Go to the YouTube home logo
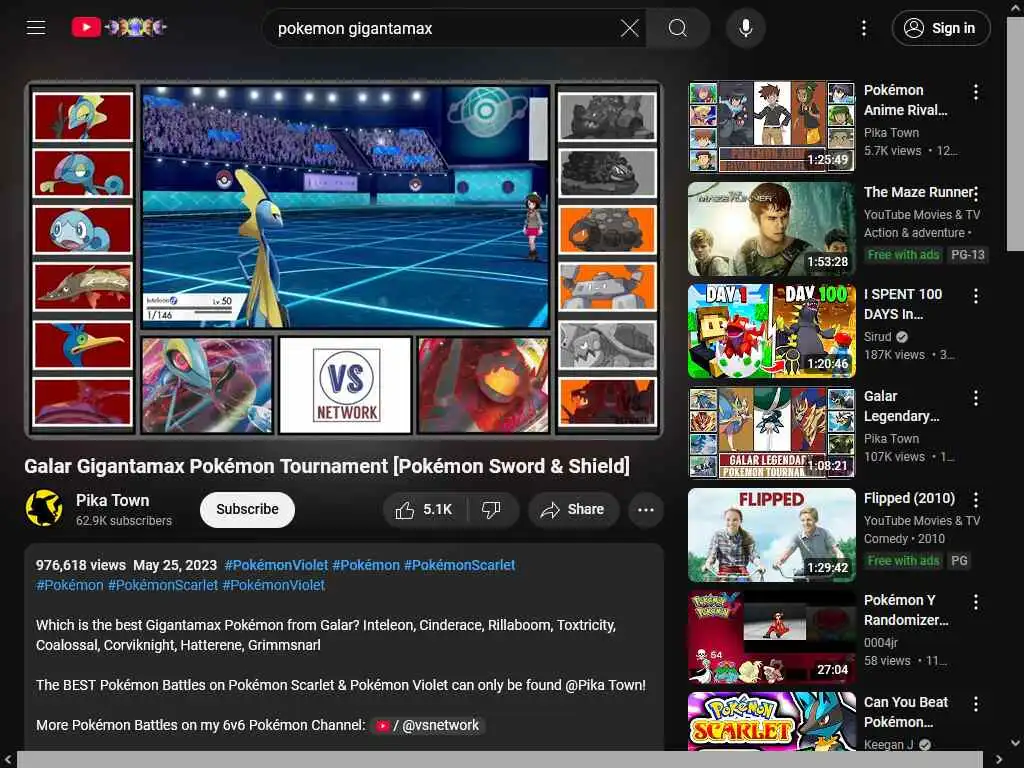Viewport: 1024px width, 768px height. [119, 27]
